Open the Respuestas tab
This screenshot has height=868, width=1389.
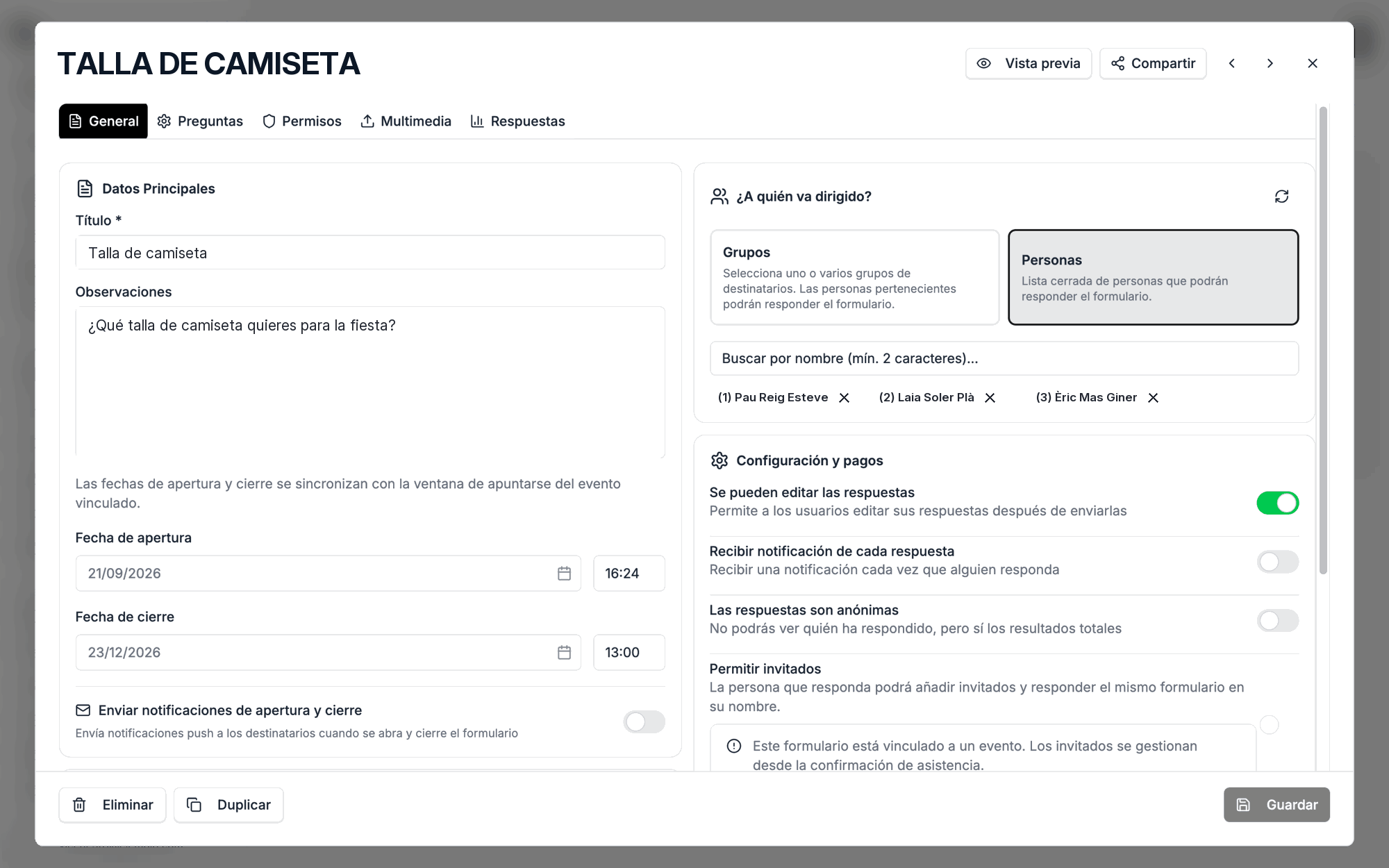click(x=518, y=121)
